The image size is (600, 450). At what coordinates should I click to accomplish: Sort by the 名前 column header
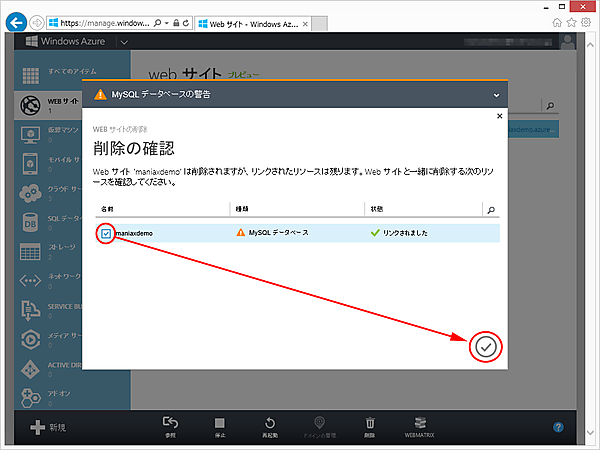point(104,210)
